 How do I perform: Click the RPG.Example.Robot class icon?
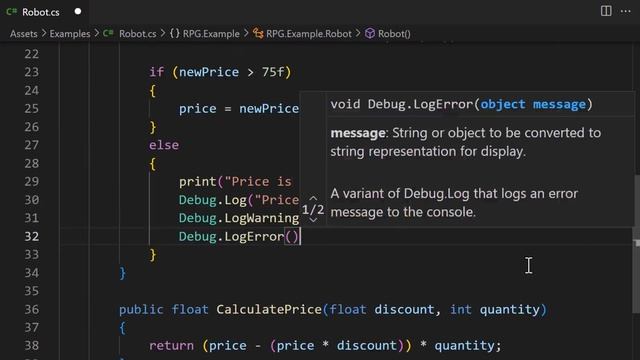click(x=258, y=33)
